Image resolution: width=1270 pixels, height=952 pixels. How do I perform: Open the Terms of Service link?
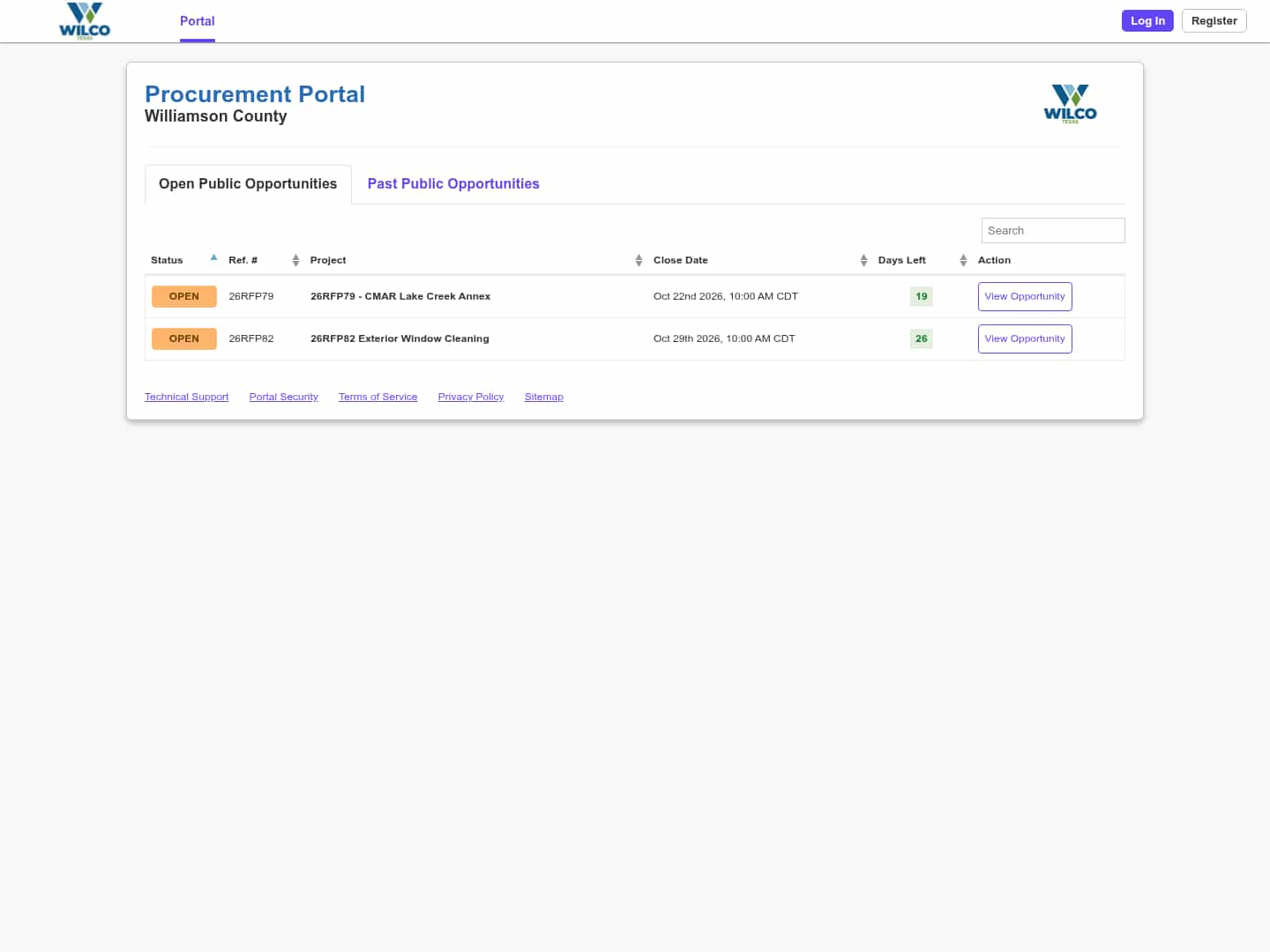coord(377,397)
